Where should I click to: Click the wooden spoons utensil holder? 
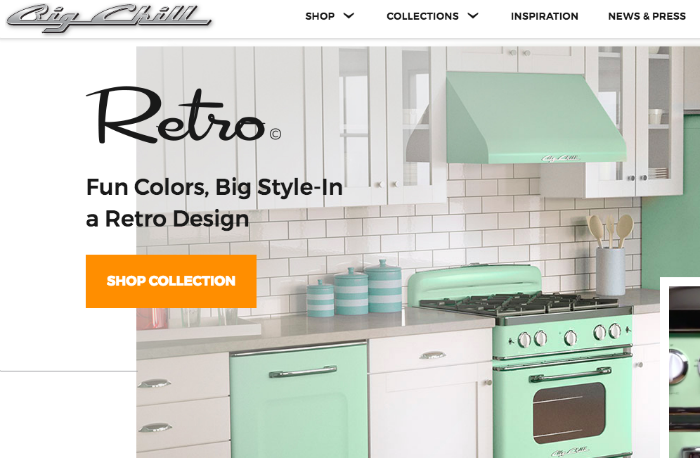tap(610, 255)
